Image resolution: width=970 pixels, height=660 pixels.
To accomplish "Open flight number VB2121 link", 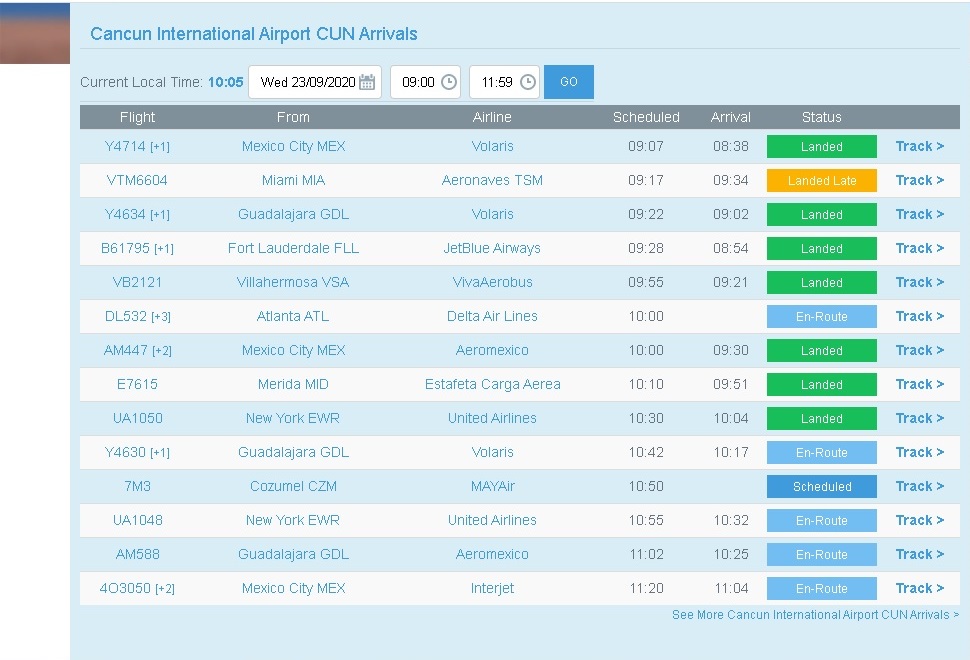I will pyautogui.click(x=137, y=282).
